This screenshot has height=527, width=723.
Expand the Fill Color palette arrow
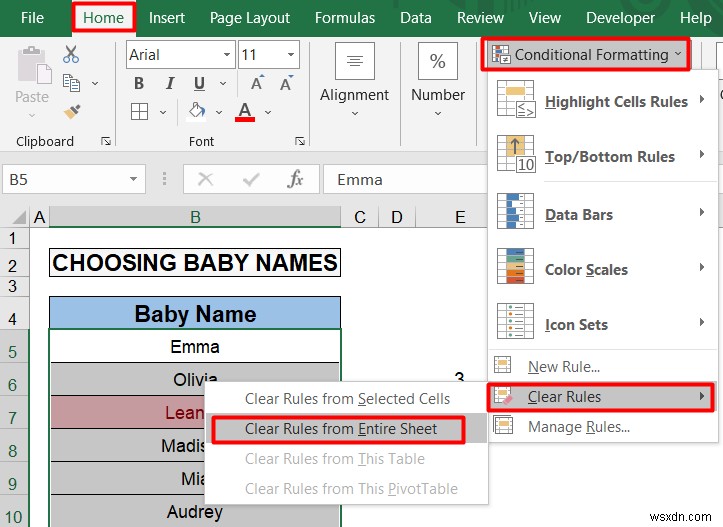tap(219, 112)
